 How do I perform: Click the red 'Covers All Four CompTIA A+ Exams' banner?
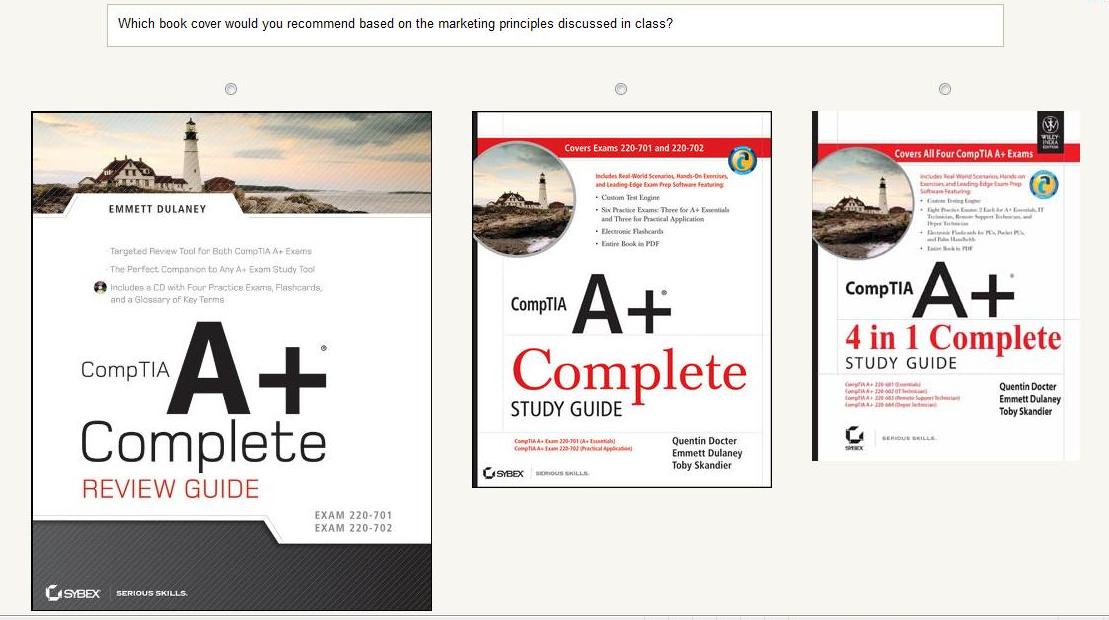pos(963,154)
